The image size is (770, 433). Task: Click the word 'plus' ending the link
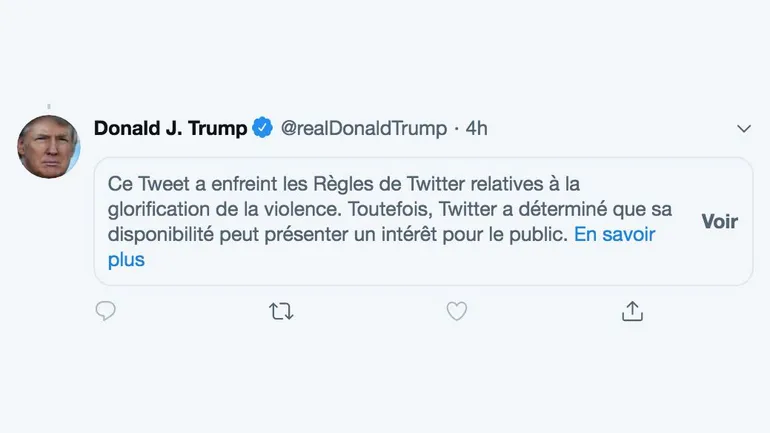[126, 260]
